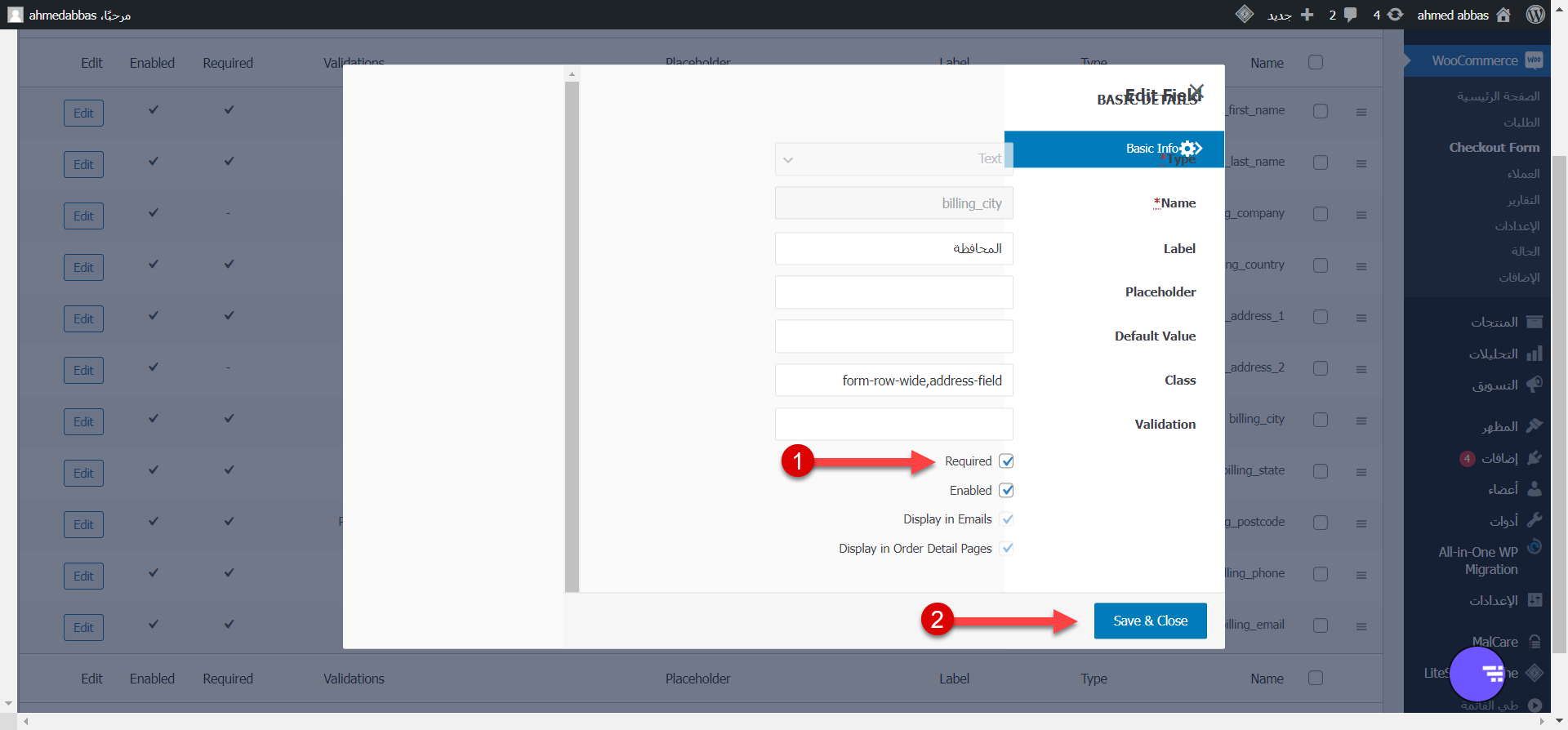Click into the Placeholder input field
1568x730 pixels.
[x=893, y=292]
